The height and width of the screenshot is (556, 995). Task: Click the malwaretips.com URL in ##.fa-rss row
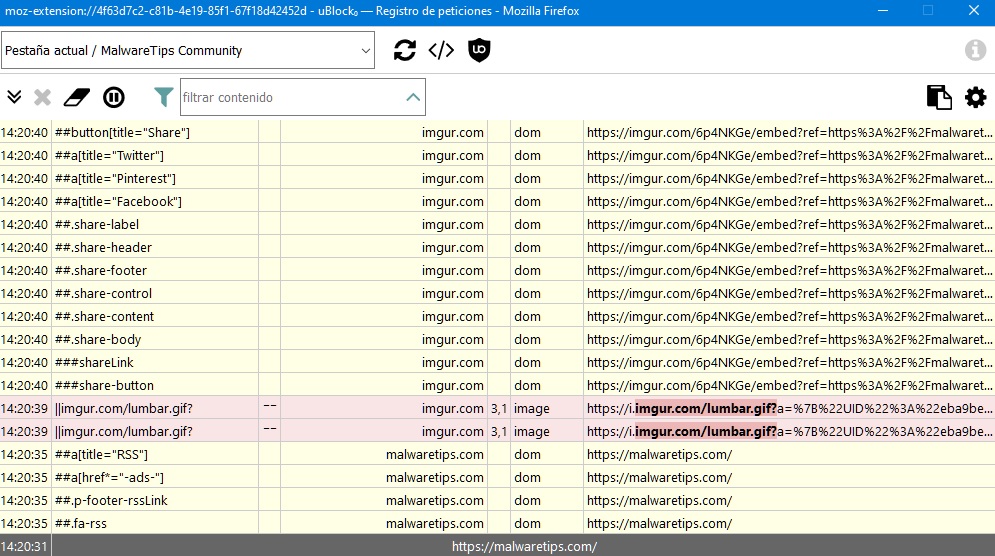pos(659,524)
